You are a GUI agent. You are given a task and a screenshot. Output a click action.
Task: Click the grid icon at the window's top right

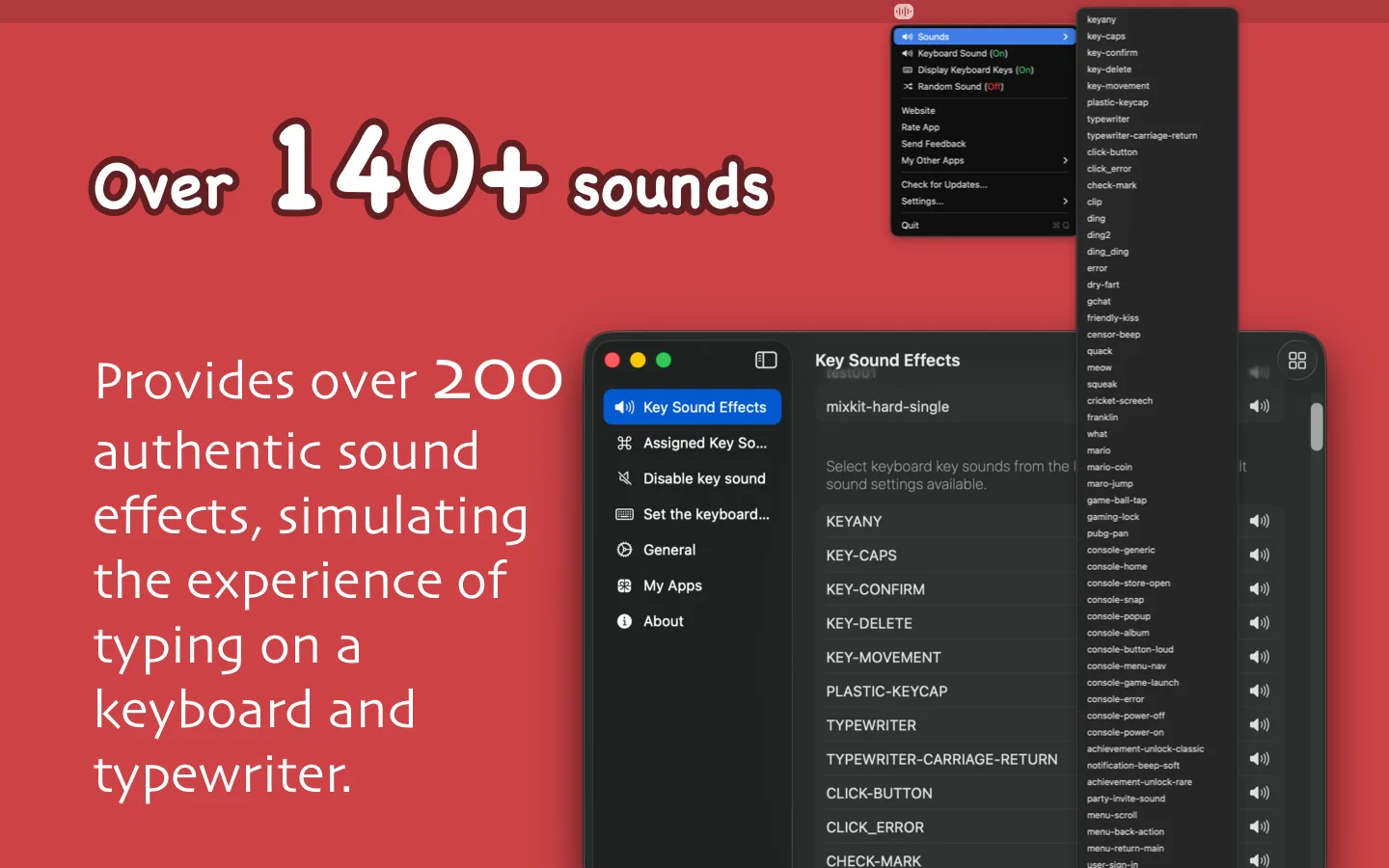point(1297,360)
